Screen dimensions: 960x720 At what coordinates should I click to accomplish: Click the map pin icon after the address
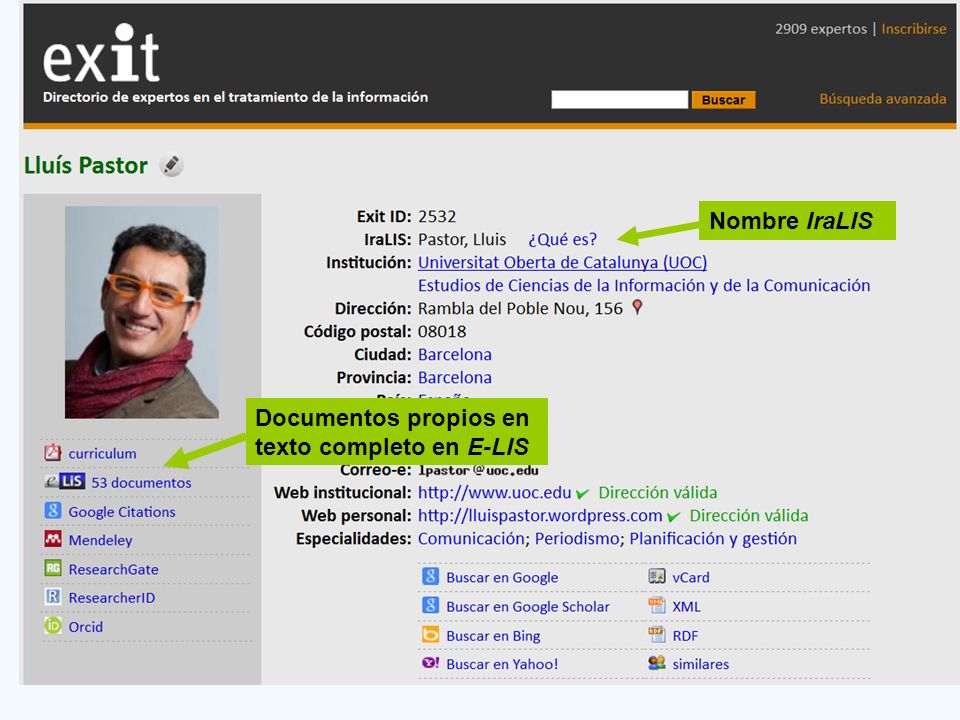coord(637,307)
